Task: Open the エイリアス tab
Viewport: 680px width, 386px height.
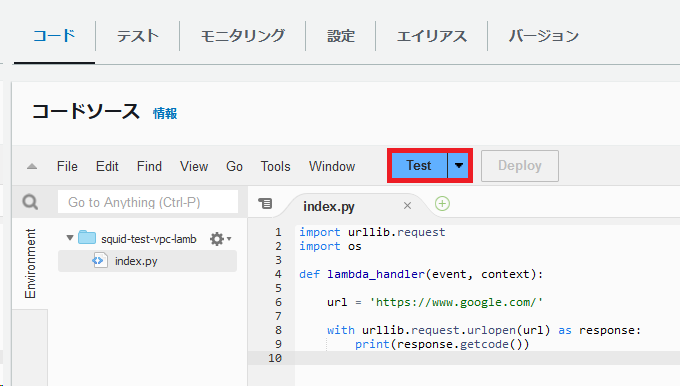Action: click(432, 36)
